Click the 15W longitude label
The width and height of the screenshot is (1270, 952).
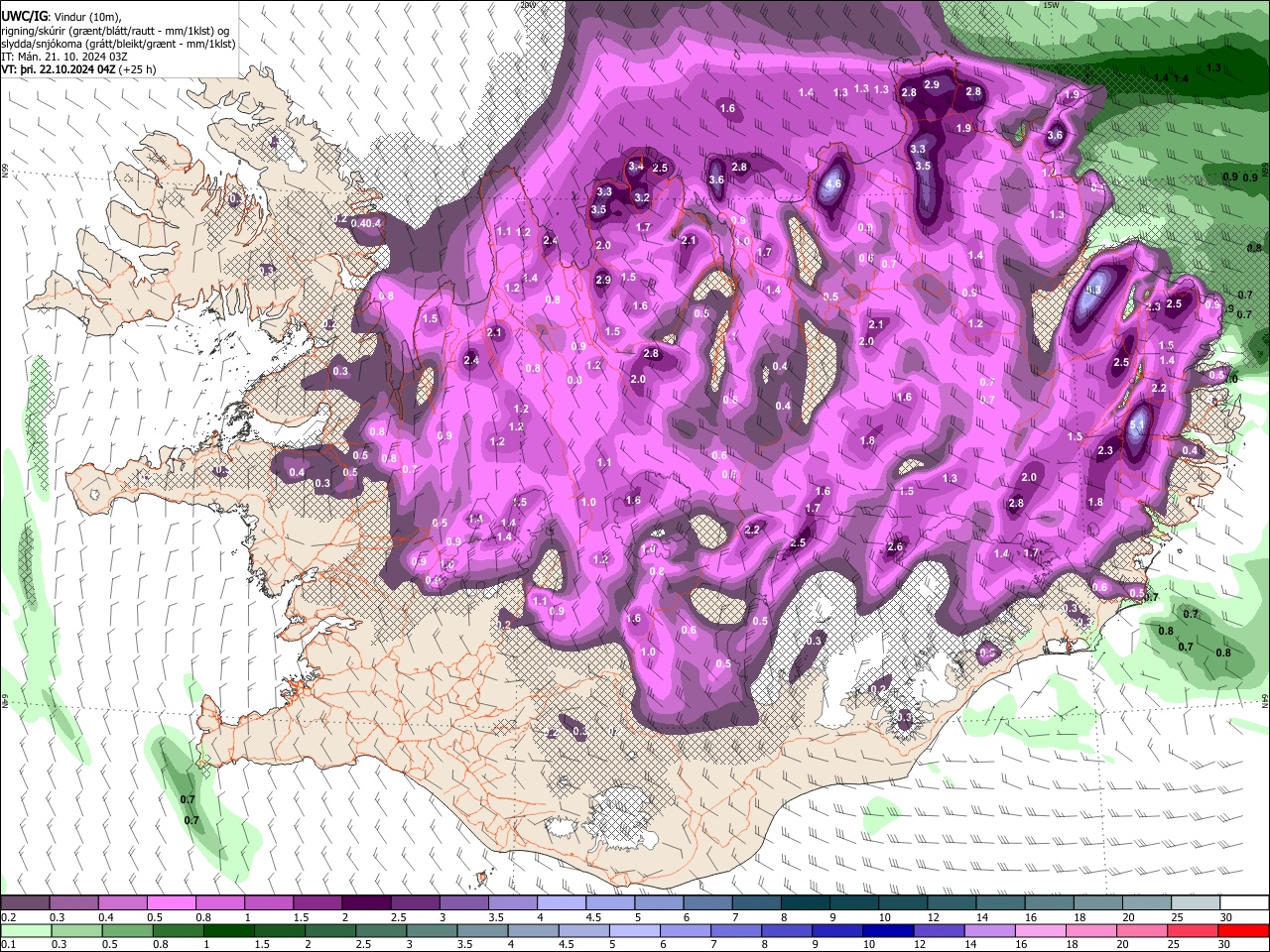1051,5
